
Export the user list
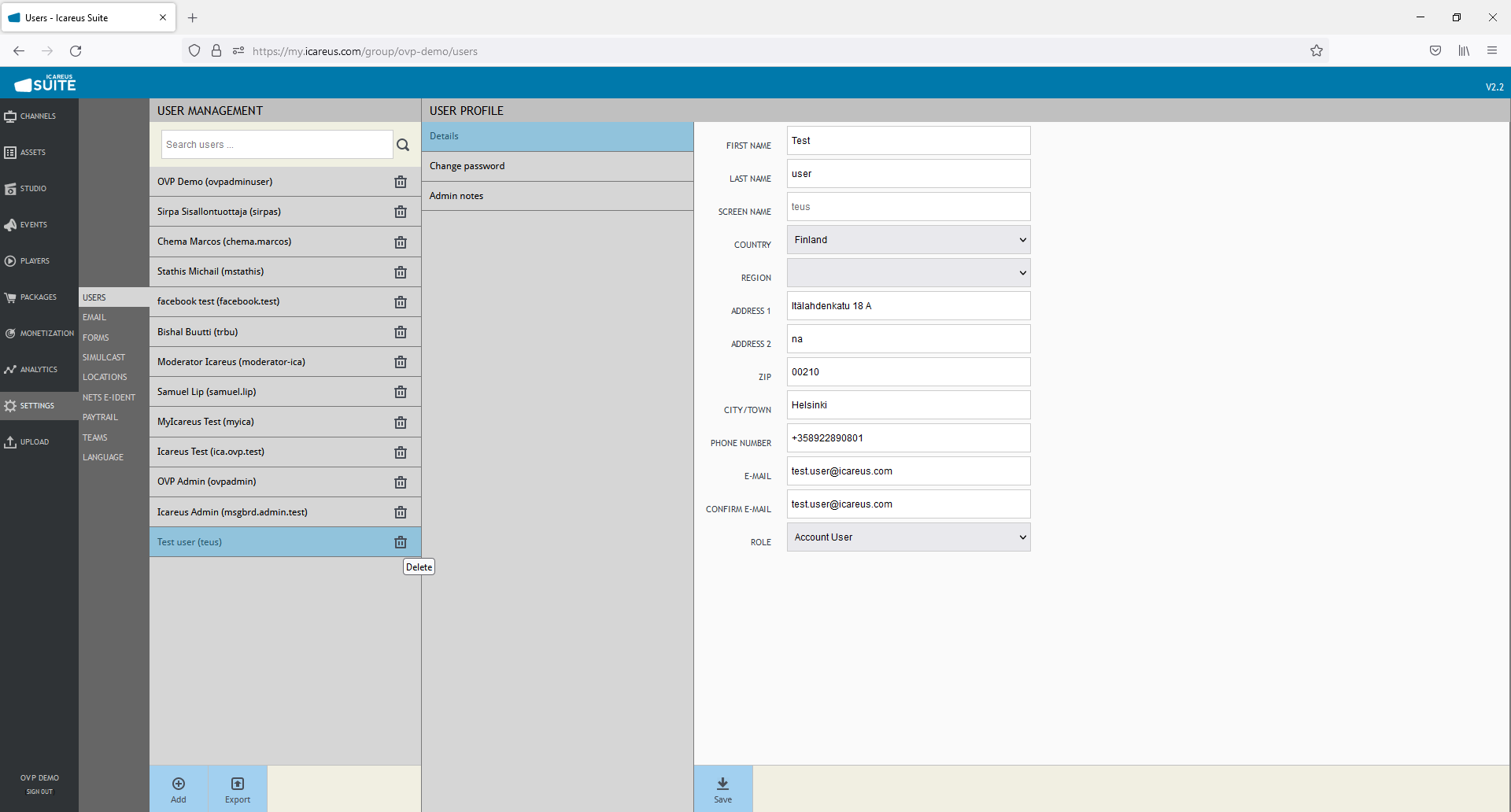[x=237, y=789]
